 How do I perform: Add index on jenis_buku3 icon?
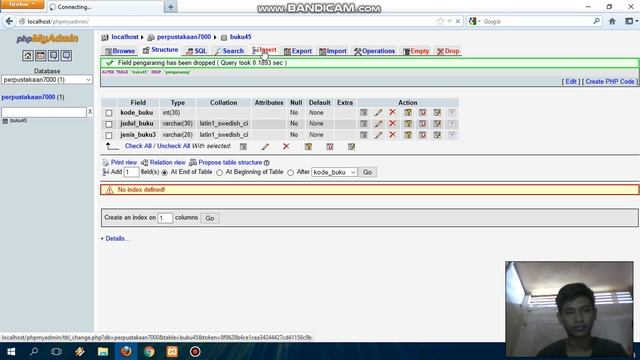(437, 135)
